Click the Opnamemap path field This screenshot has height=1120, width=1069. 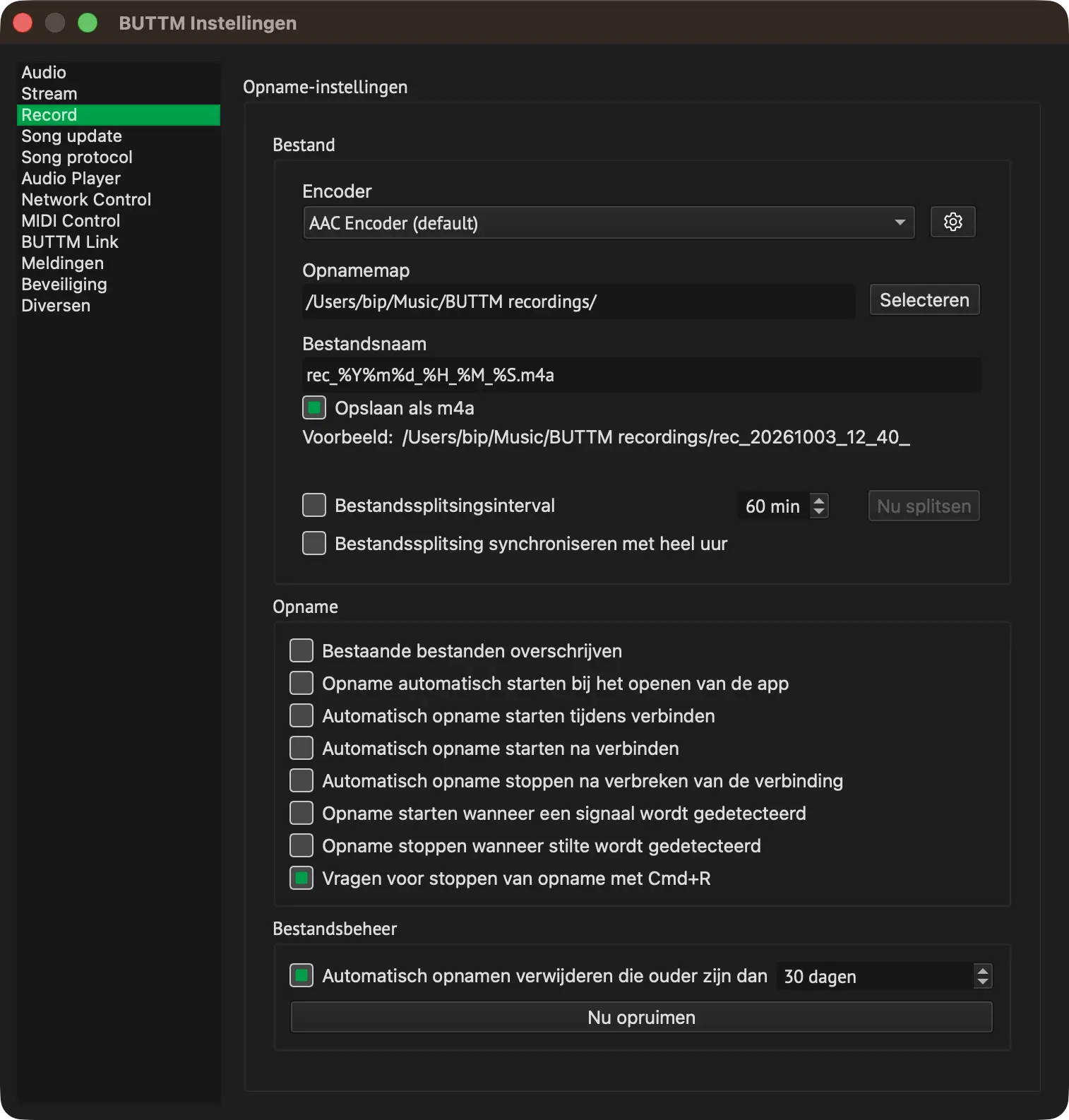click(x=579, y=302)
